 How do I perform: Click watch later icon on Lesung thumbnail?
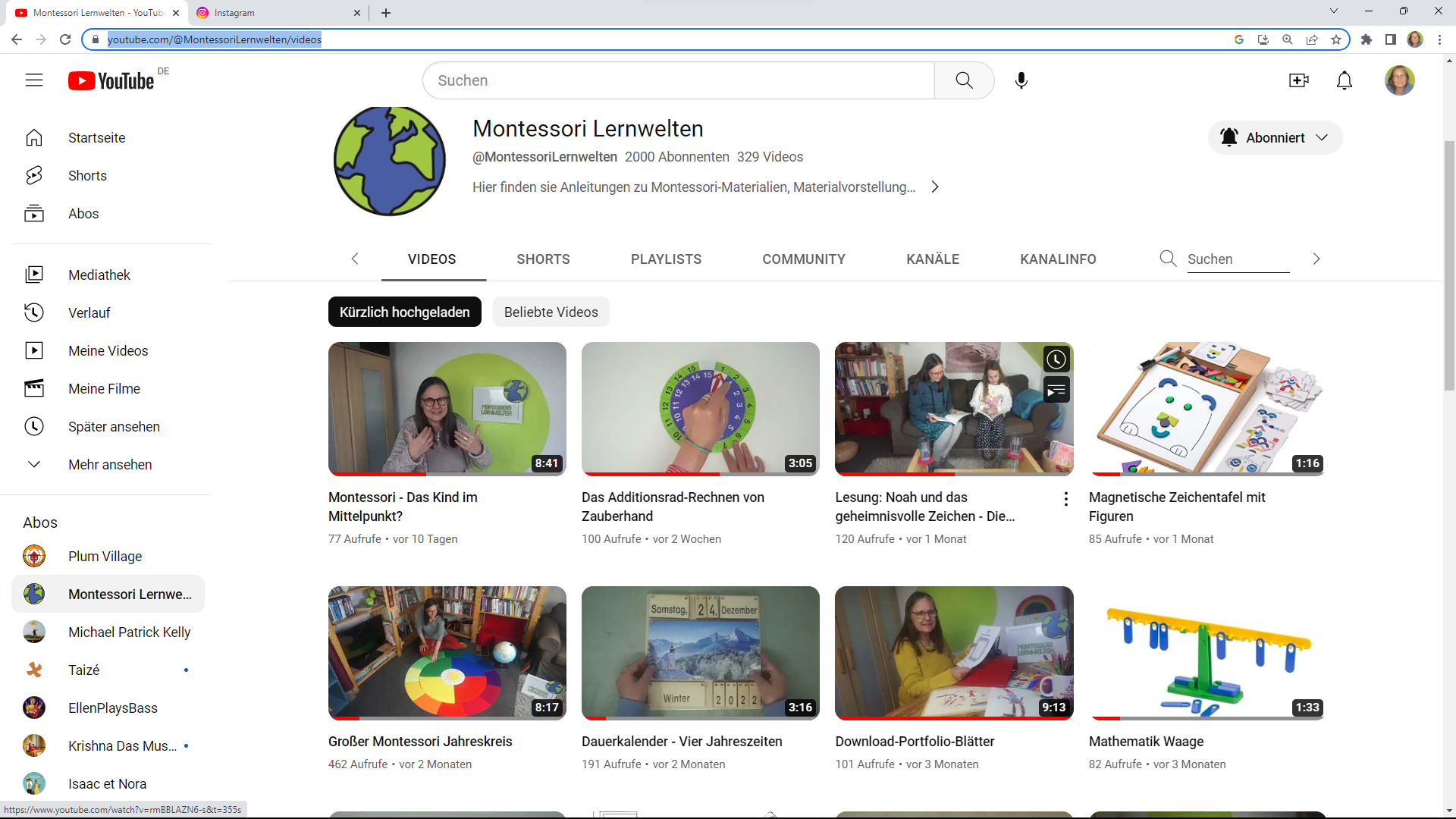pos(1056,359)
